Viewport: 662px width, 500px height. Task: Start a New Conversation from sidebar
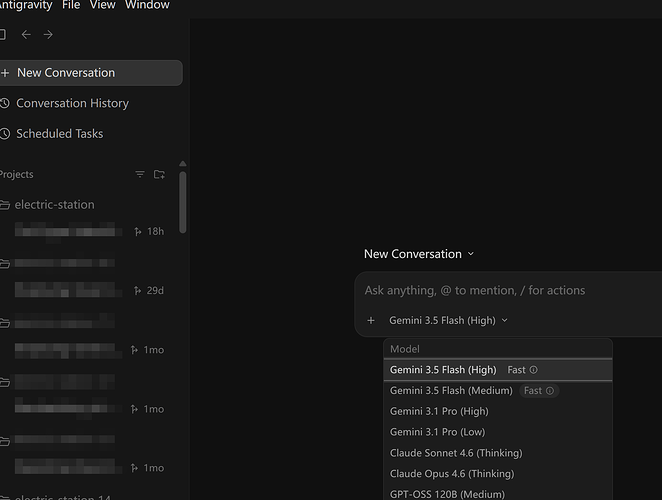click(x=91, y=73)
